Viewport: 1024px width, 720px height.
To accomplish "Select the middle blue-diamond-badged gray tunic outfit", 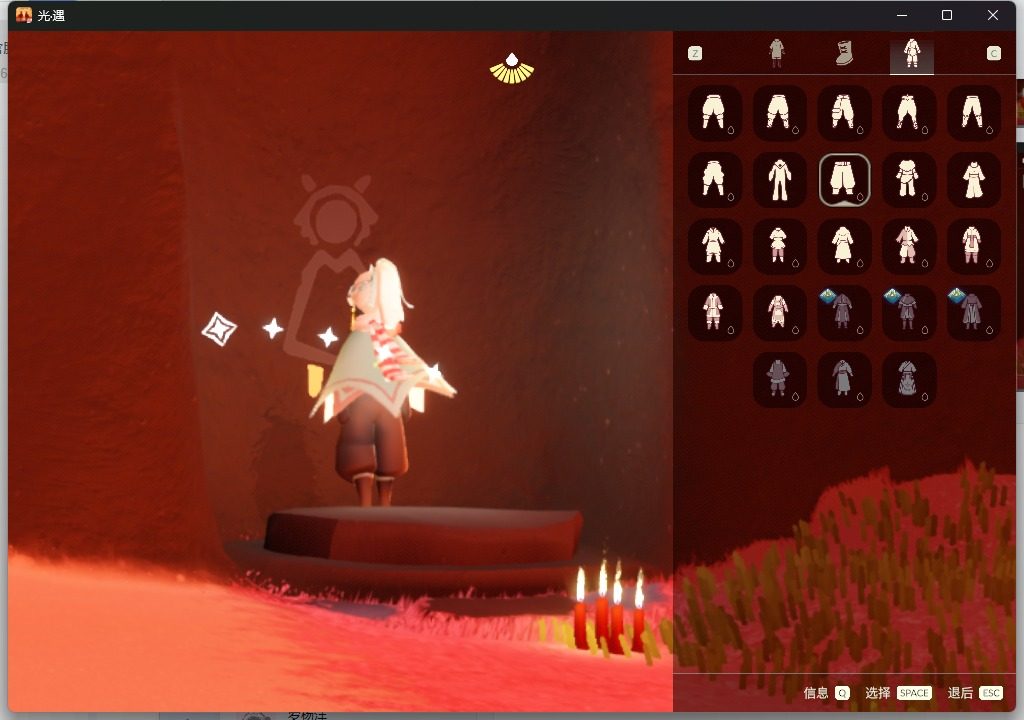I will tap(908, 312).
